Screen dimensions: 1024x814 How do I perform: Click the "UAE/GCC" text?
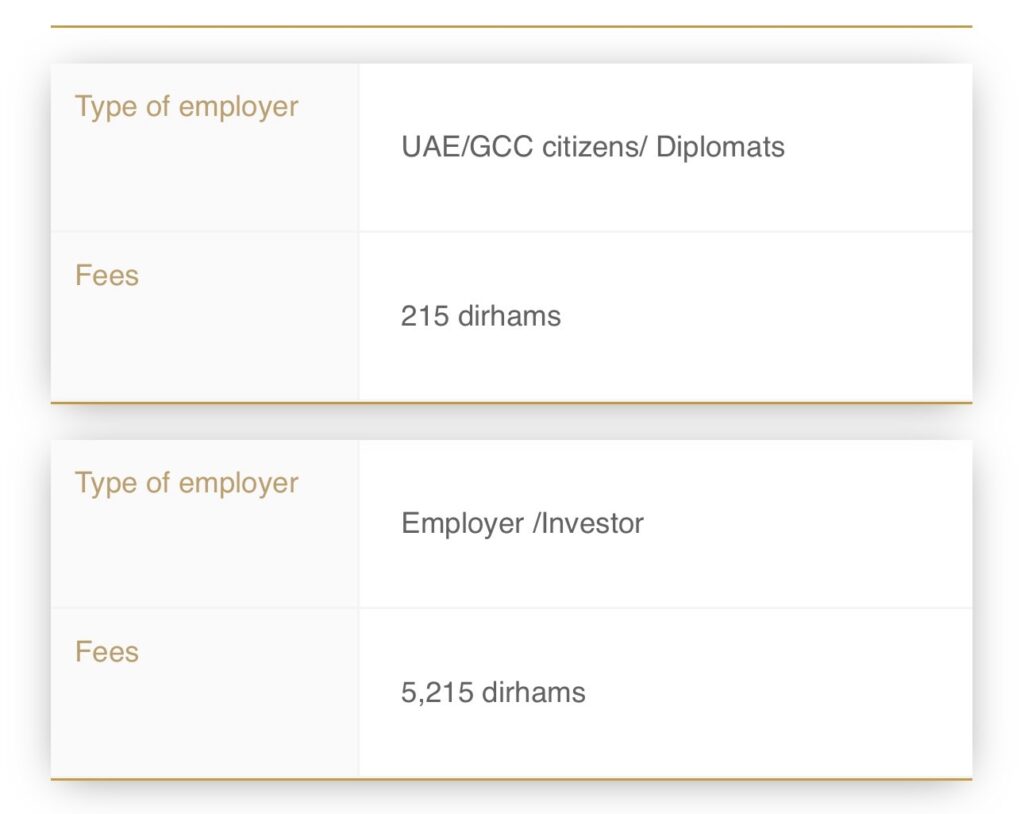467,147
